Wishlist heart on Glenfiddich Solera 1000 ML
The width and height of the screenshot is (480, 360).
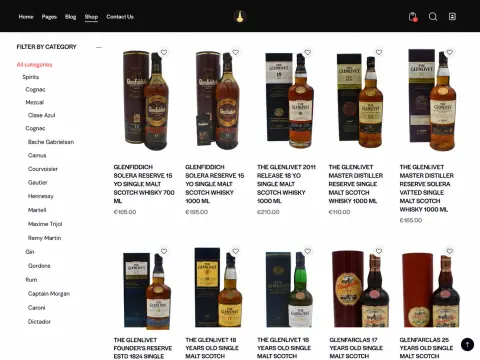(236, 52)
